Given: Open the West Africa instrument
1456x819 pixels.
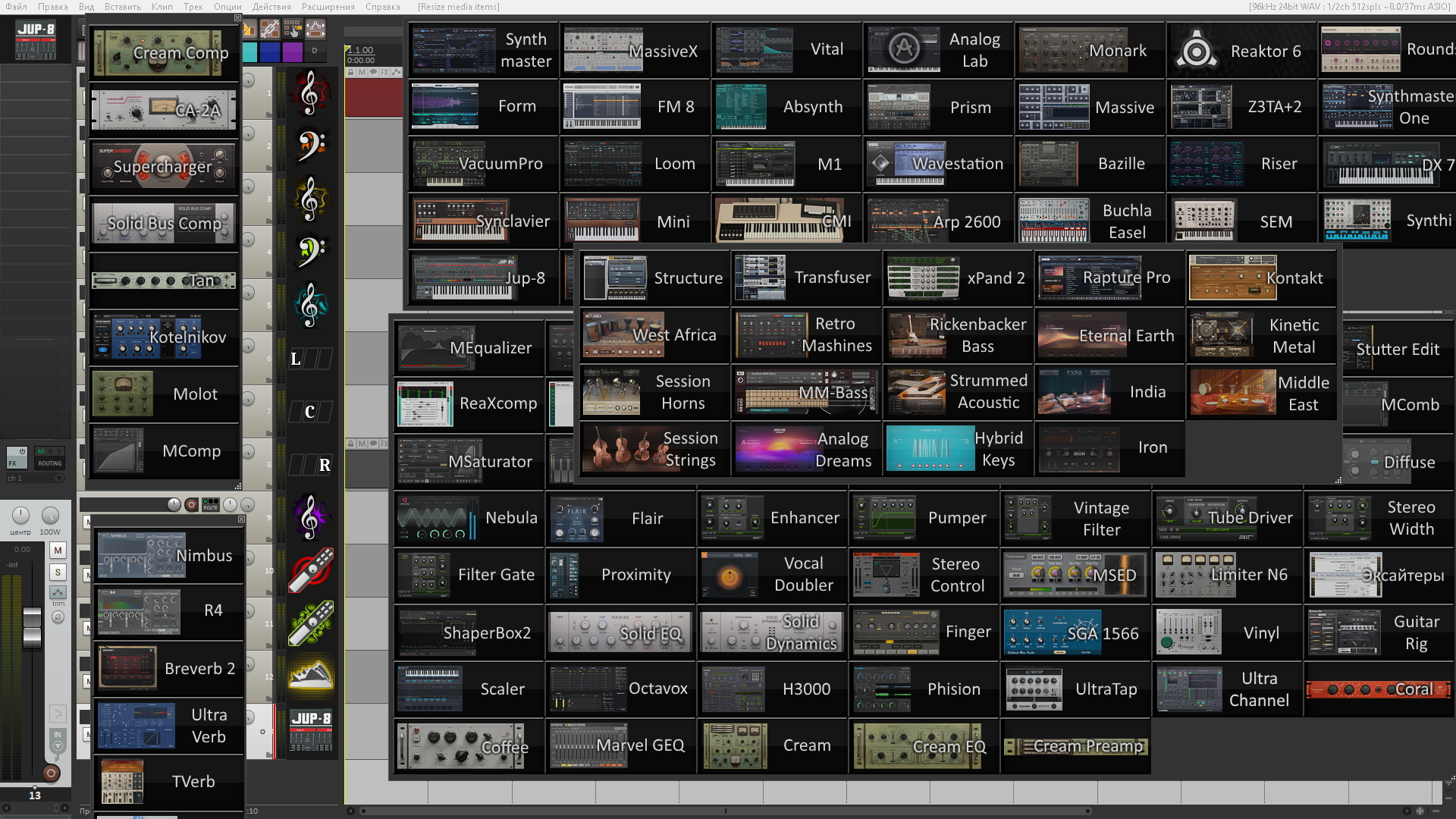Looking at the screenshot, I should pyautogui.click(x=654, y=334).
